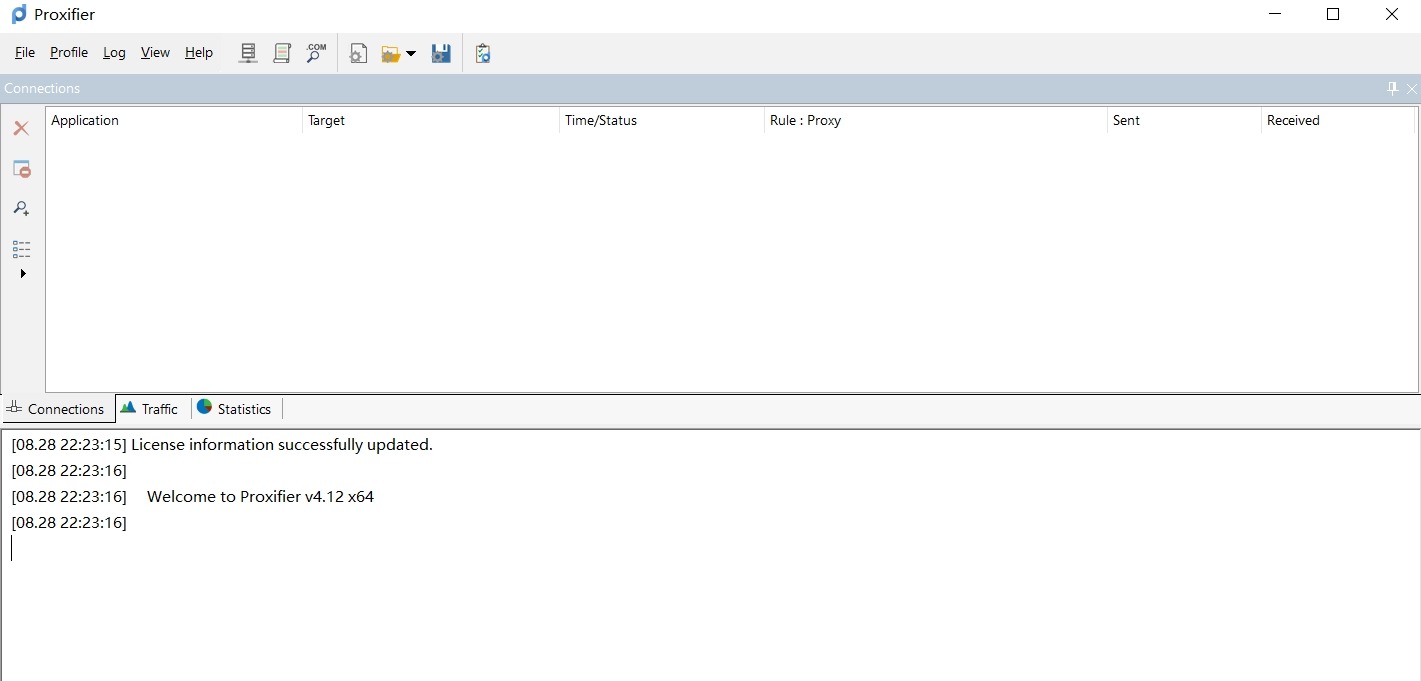
Task: Click the open profile folder icon
Action: (390, 54)
